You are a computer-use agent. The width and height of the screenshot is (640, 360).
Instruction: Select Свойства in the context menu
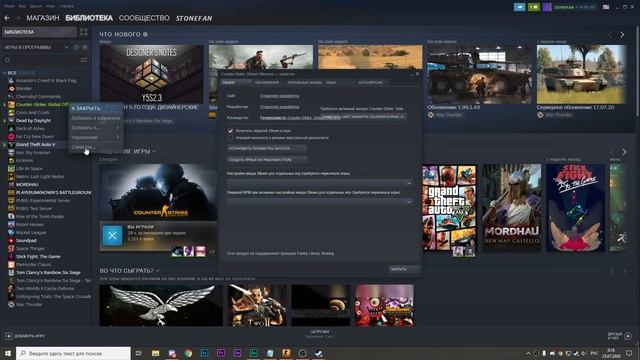point(96,147)
